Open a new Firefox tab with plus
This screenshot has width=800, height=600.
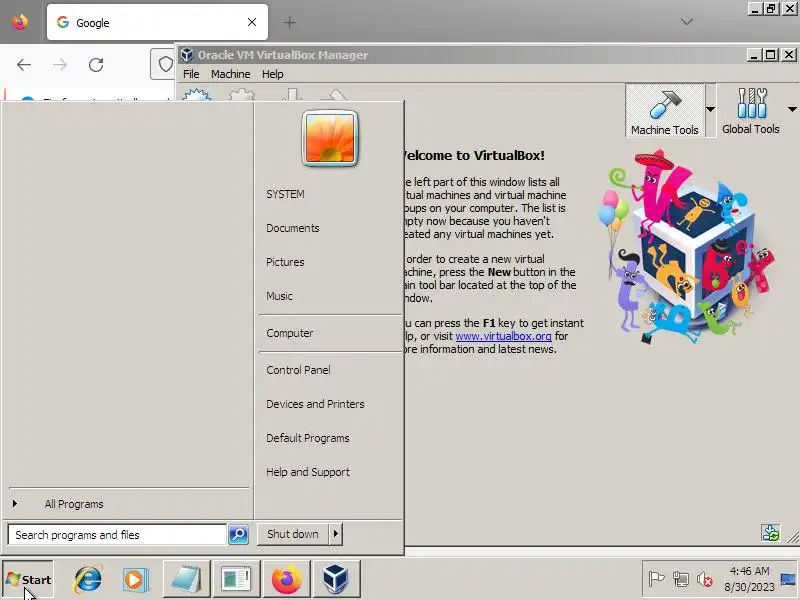click(290, 22)
